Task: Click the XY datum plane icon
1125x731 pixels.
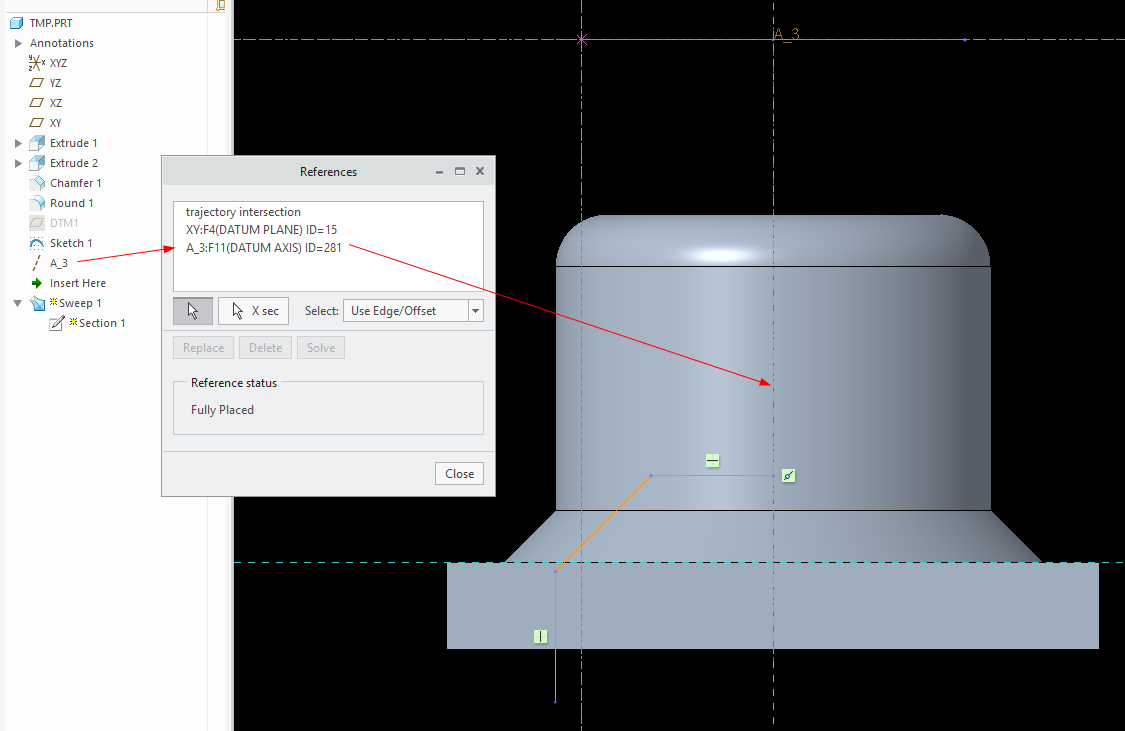Action: pos(35,122)
